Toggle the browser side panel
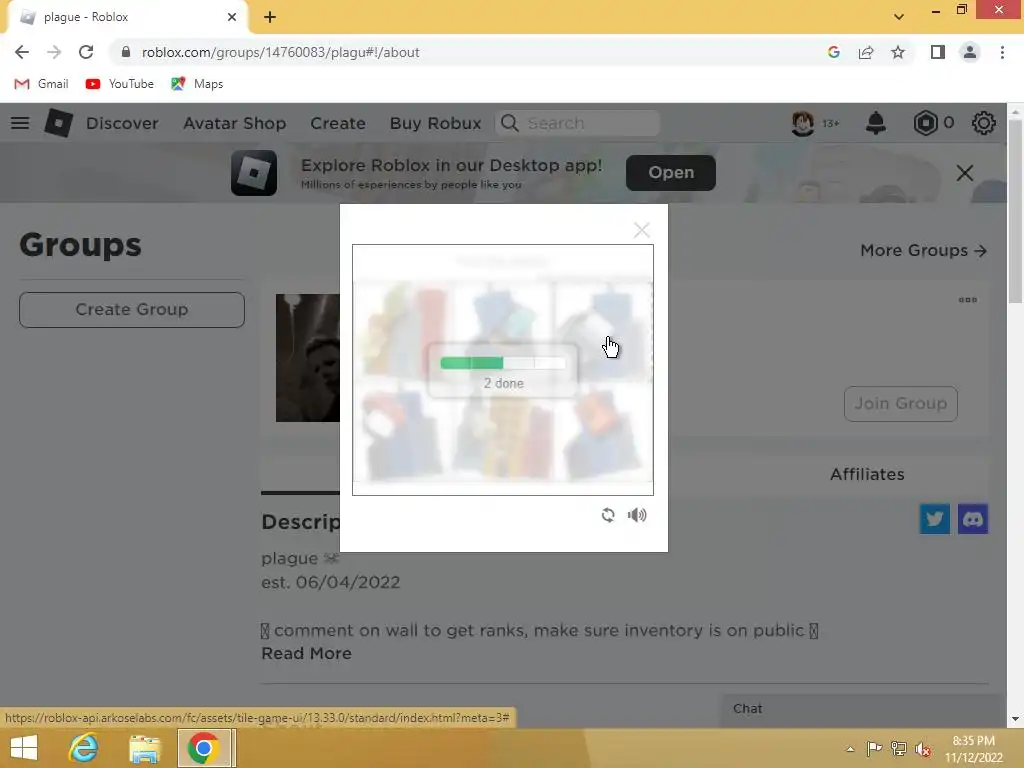 [x=938, y=52]
